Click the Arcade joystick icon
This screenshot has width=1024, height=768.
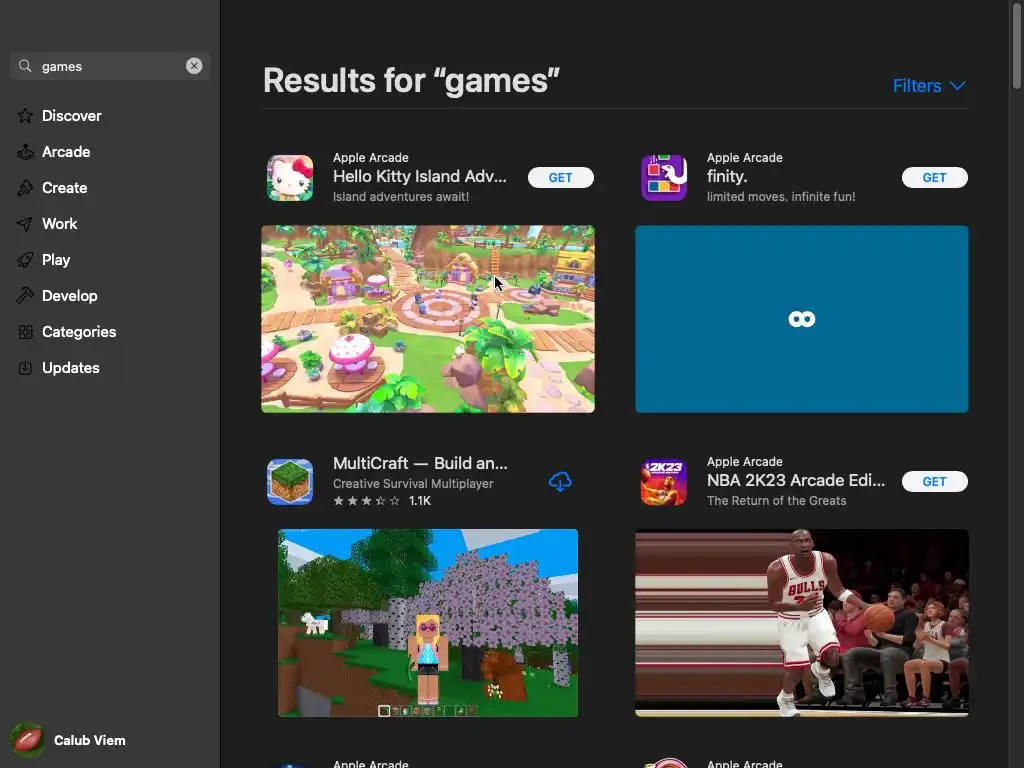[25, 152]
